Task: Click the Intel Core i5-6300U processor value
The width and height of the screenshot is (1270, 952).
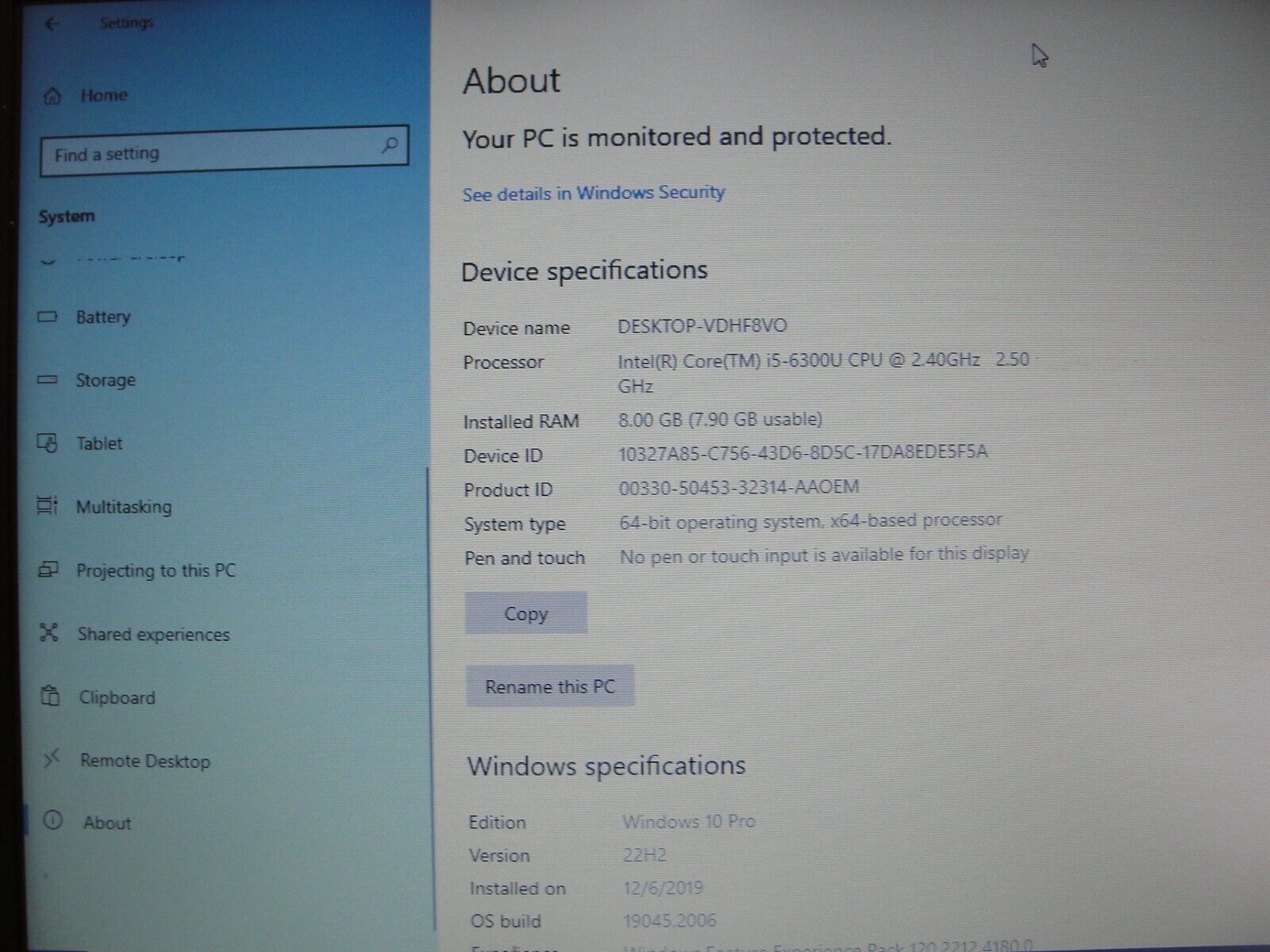Action: (823, 372)
